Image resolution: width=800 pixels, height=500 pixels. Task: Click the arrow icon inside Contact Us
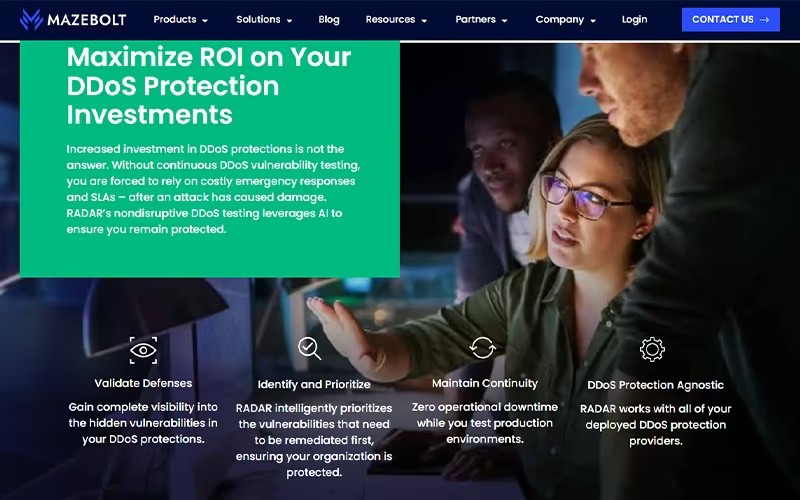pos(764,20)
